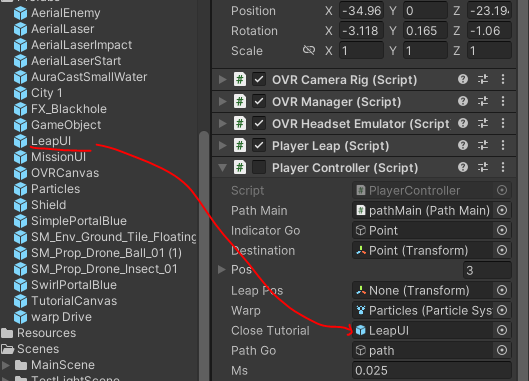Click the Ms value field 0.025
Viewport: 529px width, 381px height.
[x=432, y=371]
